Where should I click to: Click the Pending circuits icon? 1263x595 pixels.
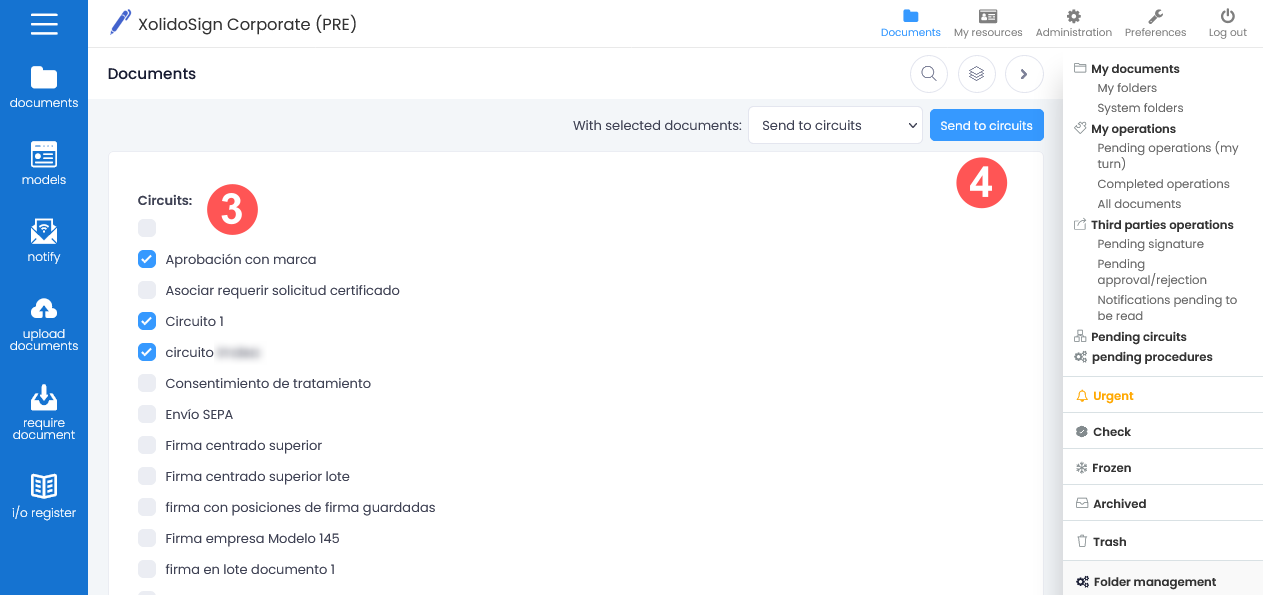(1080, 337)
